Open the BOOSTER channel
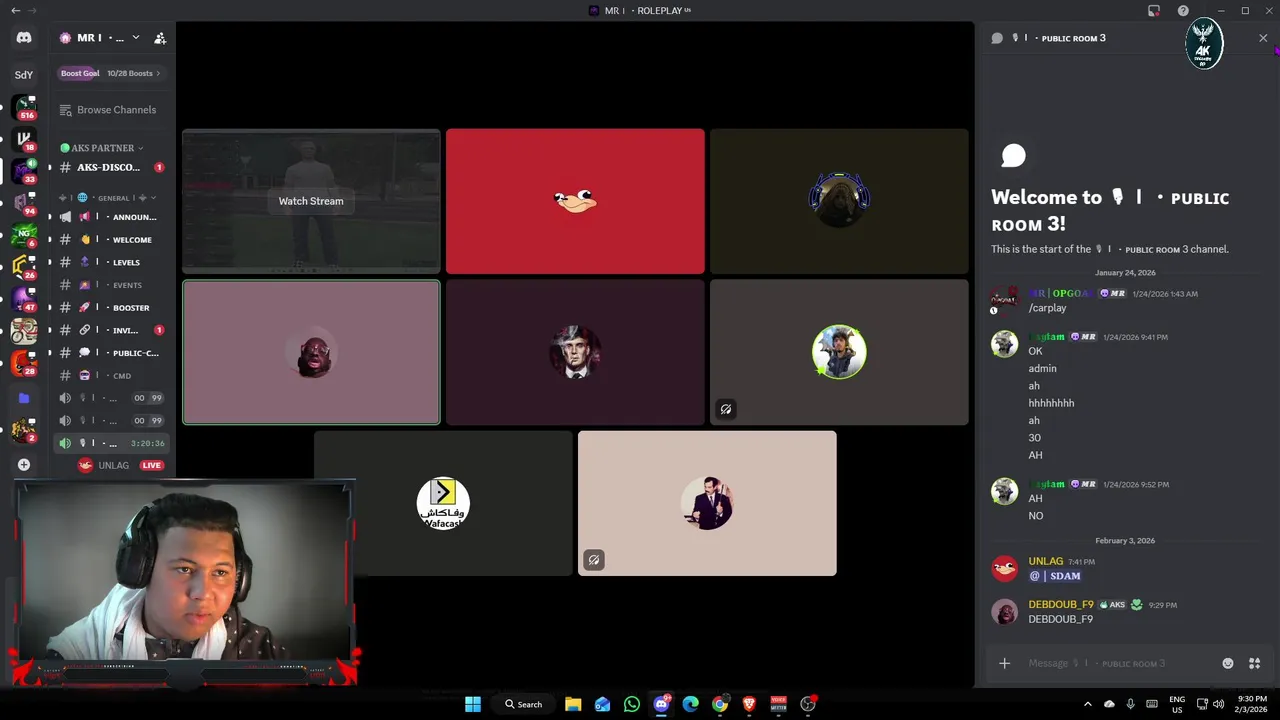 [112, 308]
